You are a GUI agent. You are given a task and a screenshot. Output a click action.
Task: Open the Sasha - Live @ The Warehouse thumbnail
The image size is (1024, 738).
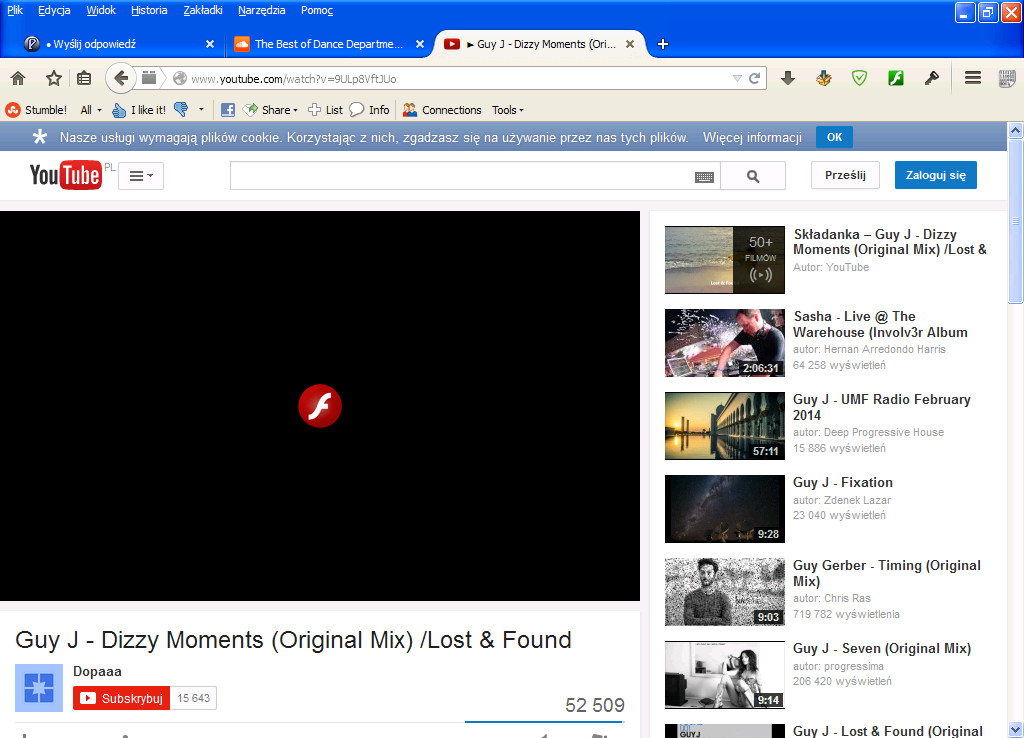click(x=725, y=343)
